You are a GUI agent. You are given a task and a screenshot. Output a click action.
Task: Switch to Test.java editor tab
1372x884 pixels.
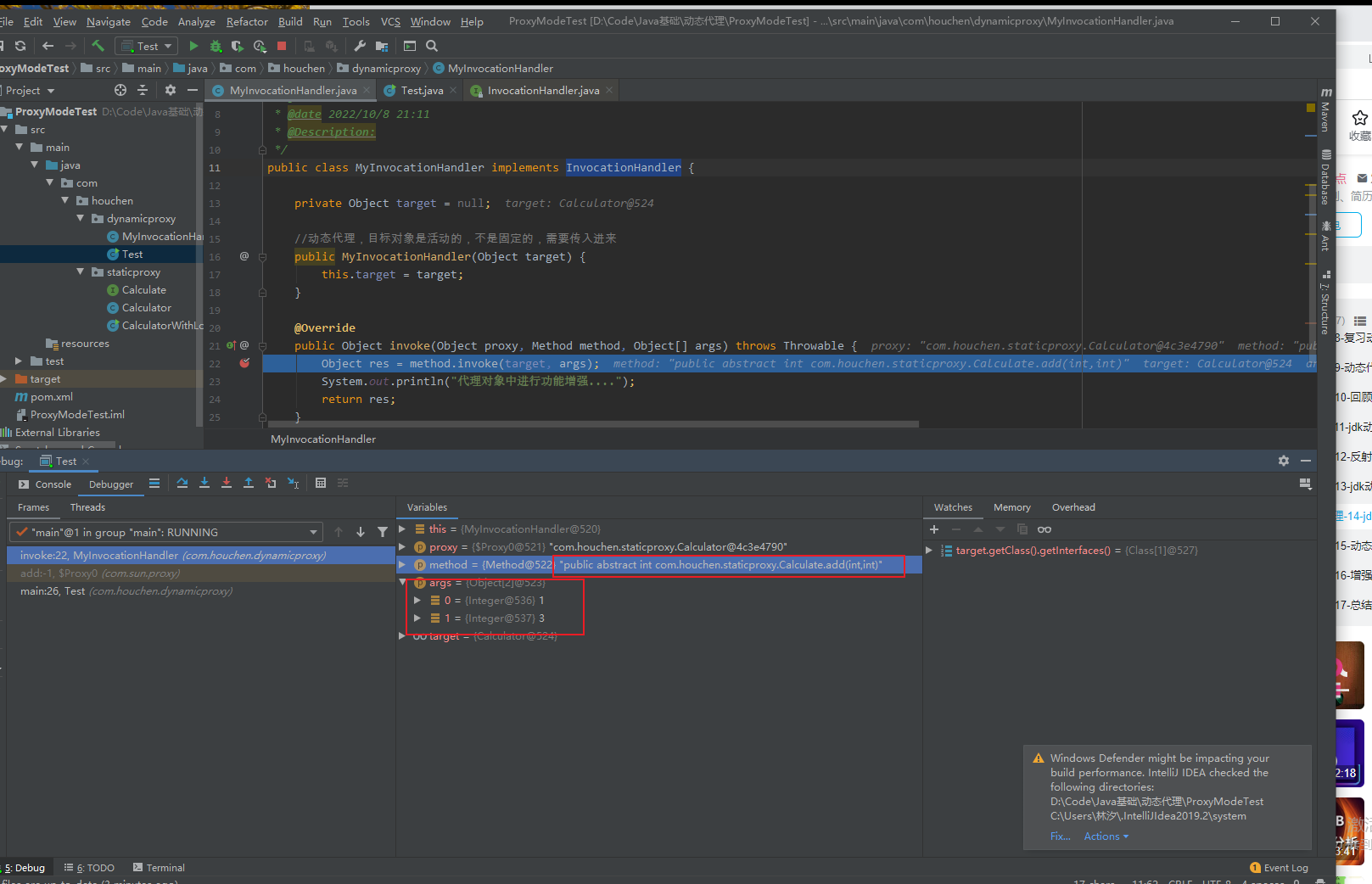(x=422, y=91)
